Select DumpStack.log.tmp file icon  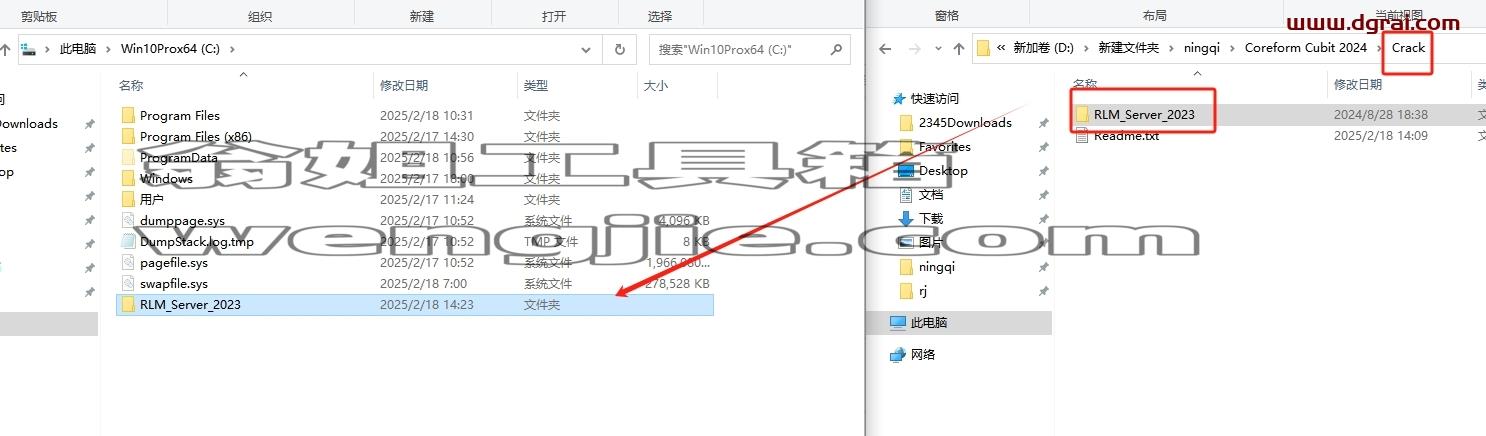coord(127,241)
